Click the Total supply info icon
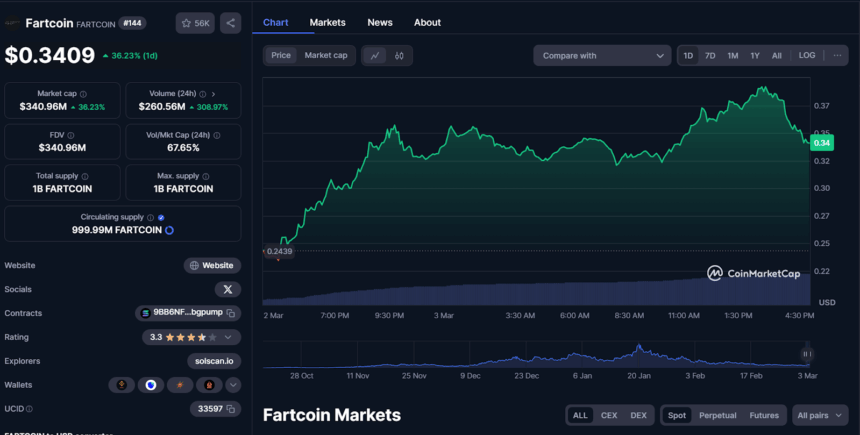 coord(85,176)
